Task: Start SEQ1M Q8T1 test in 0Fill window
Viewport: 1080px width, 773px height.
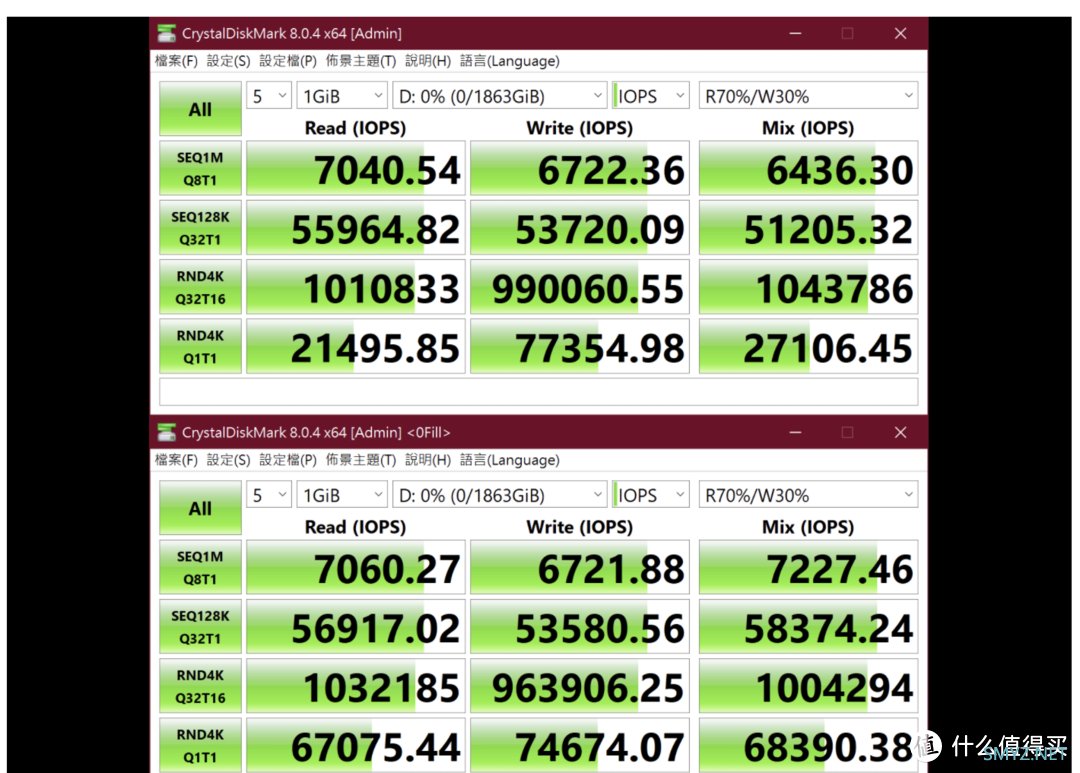Action: pyautogui.click(x=200, y=567)
